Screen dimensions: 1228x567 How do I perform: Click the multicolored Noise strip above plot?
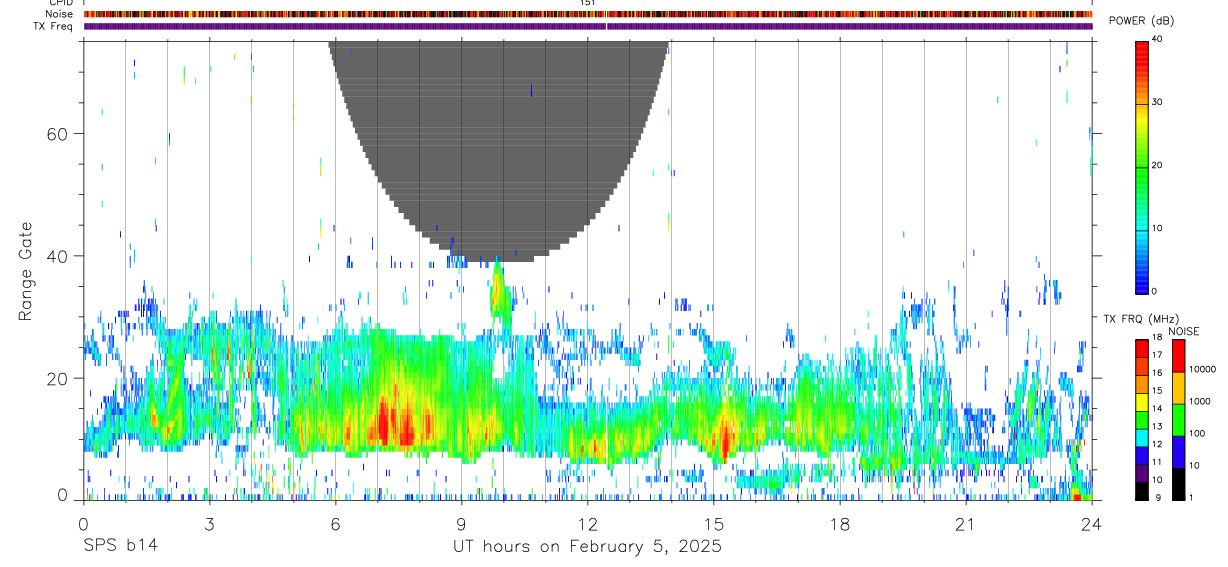coord(588,14)
